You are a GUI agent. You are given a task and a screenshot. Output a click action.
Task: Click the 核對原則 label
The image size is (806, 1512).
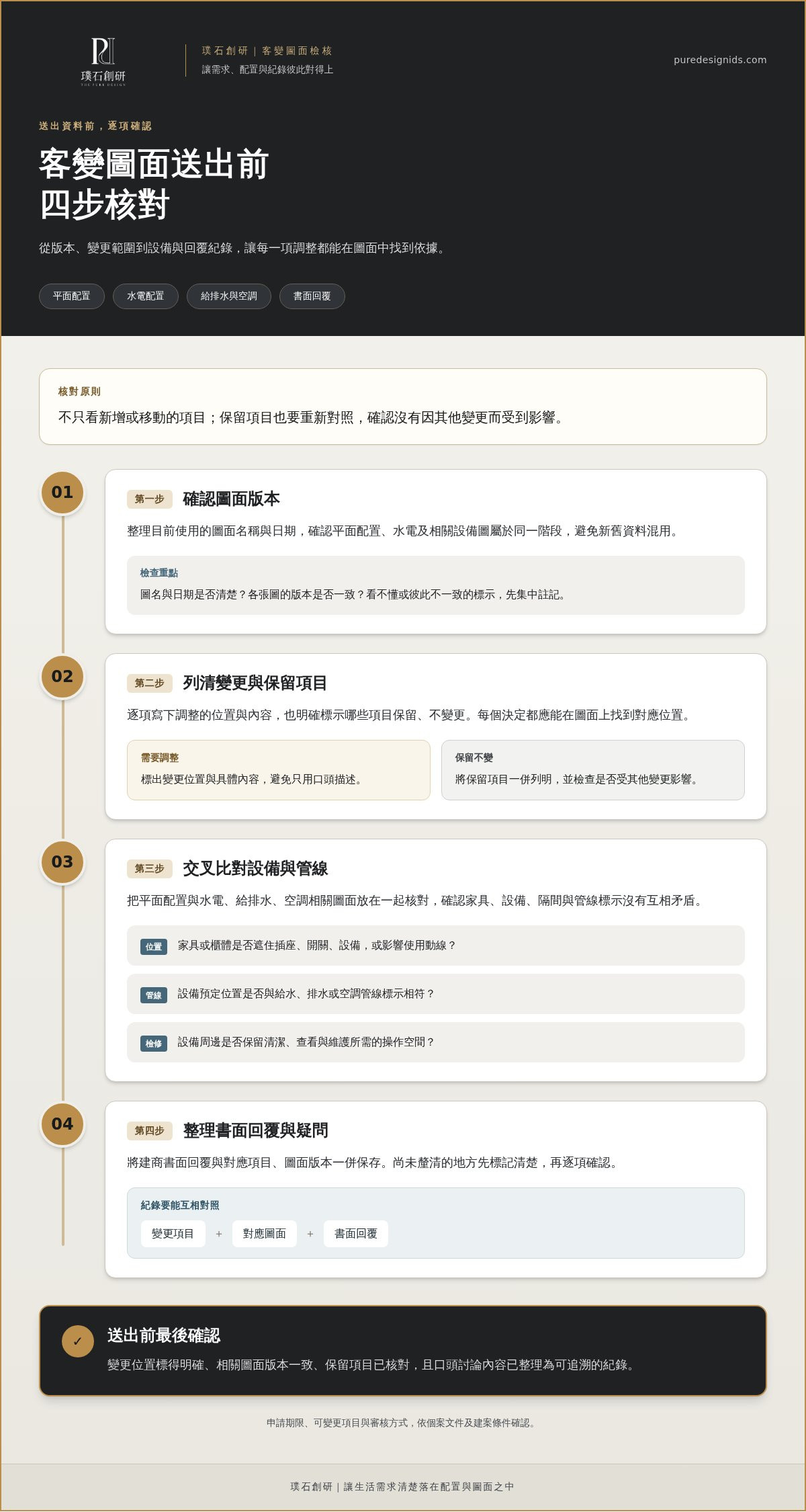click(79, 392)
